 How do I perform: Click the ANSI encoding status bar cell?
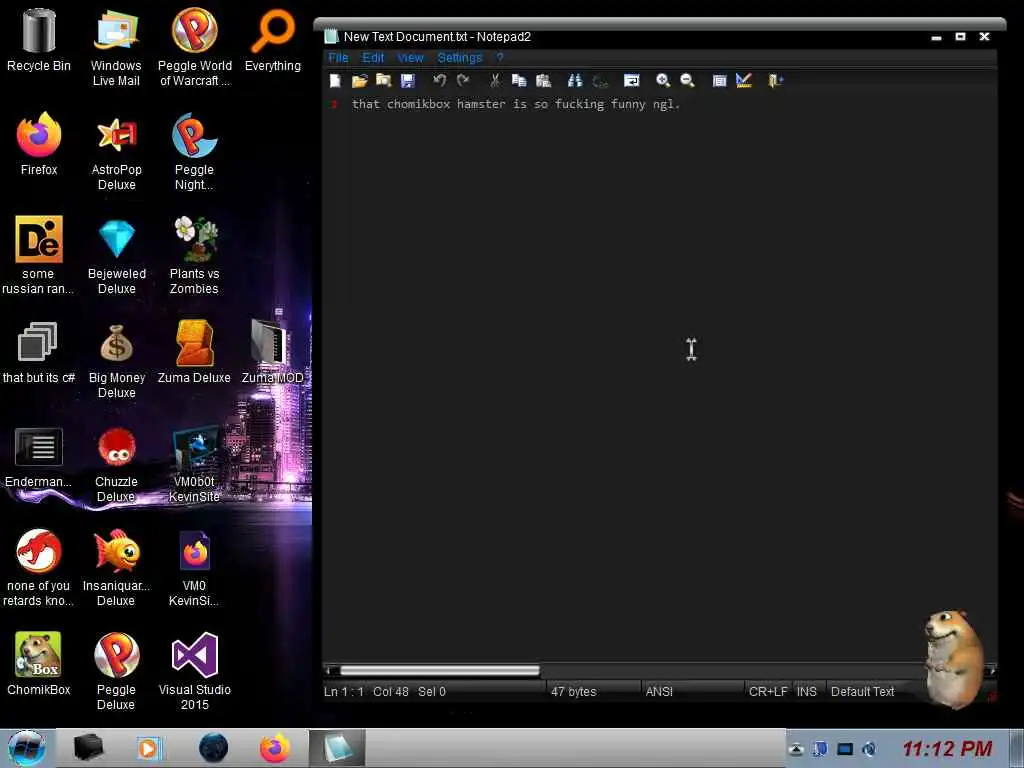click(x=659, y=692)
